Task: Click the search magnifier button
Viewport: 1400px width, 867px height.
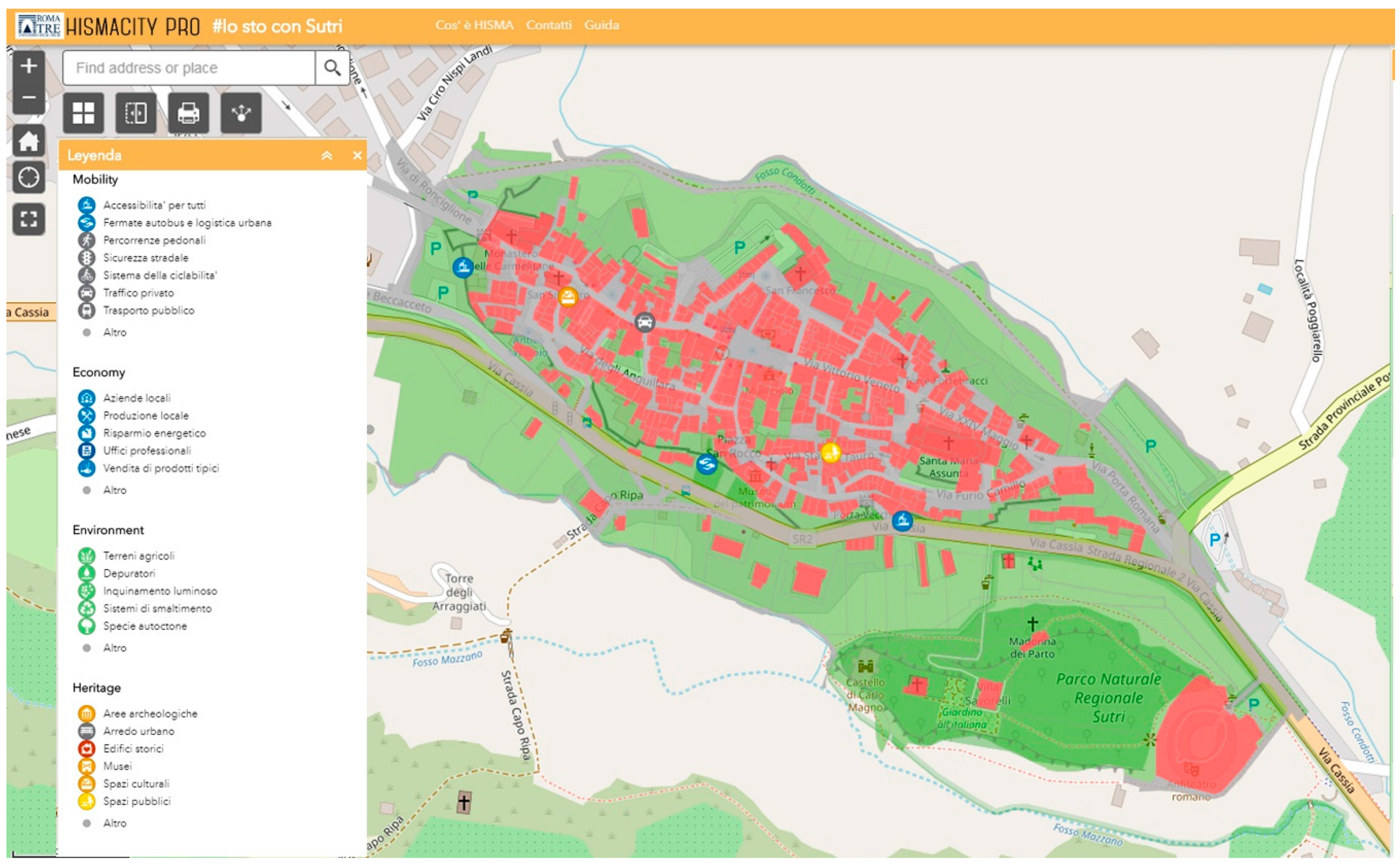Action: coord(333,67)
